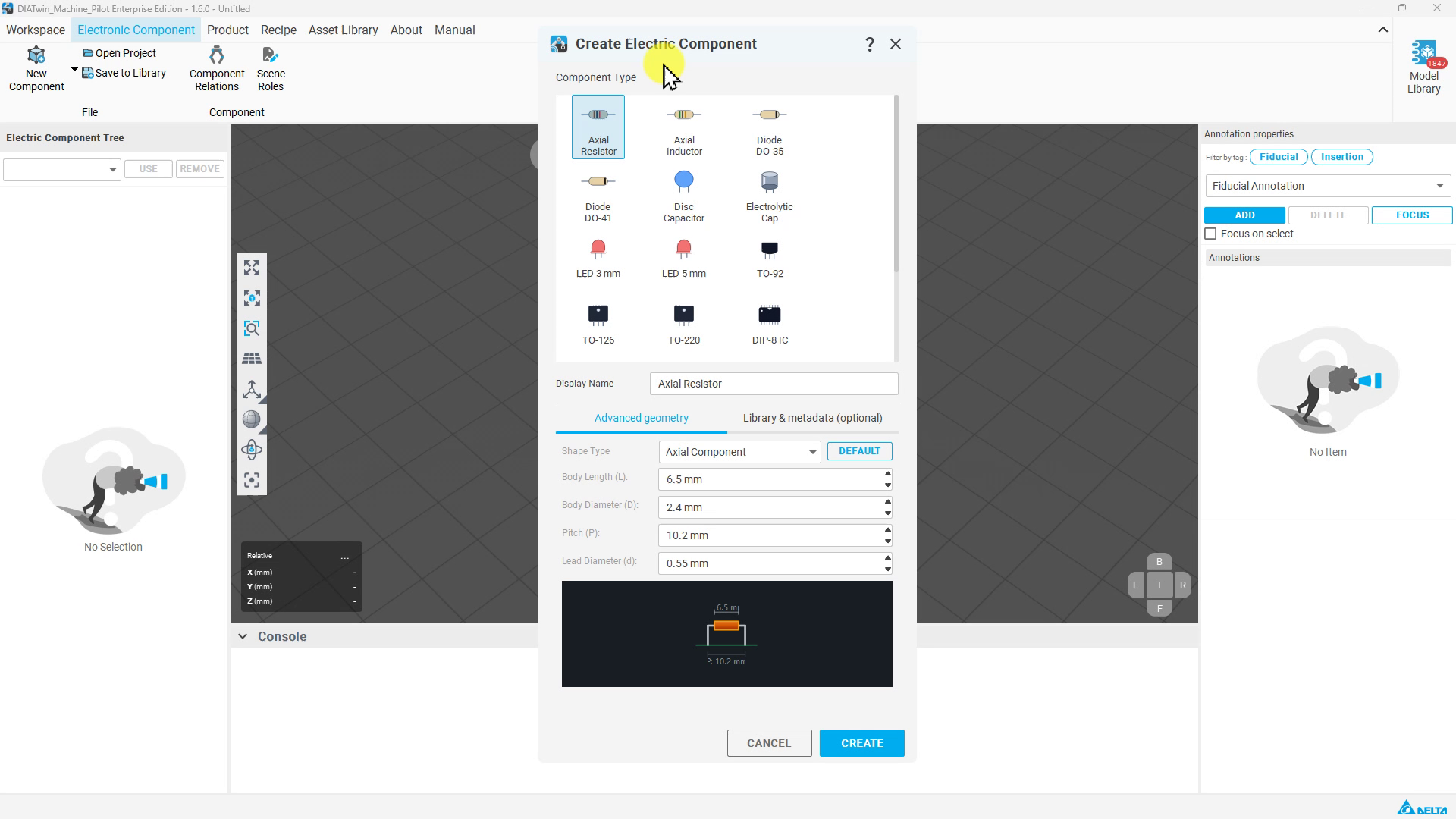Open the Workspace menu
Image resolution: width=1456 pixels, height=819 pixels.
pyautogui.click(x=36, y=30)
